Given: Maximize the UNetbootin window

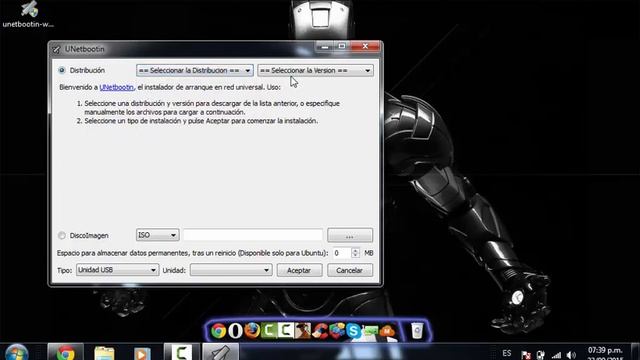Looking at the screenshot, I should [342, 47].
